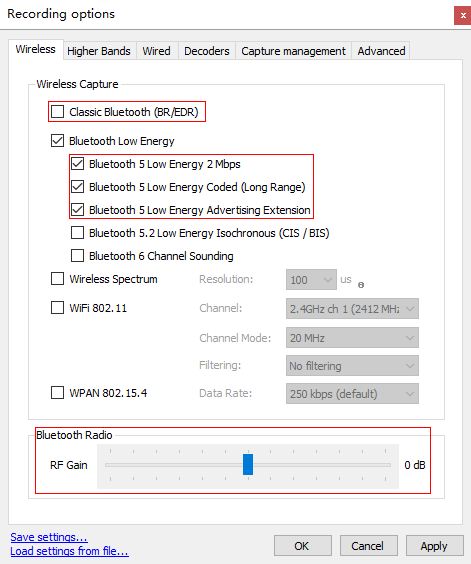Click the RF Gain slider handle
This screenshot has height=564, width=471.
248,464
